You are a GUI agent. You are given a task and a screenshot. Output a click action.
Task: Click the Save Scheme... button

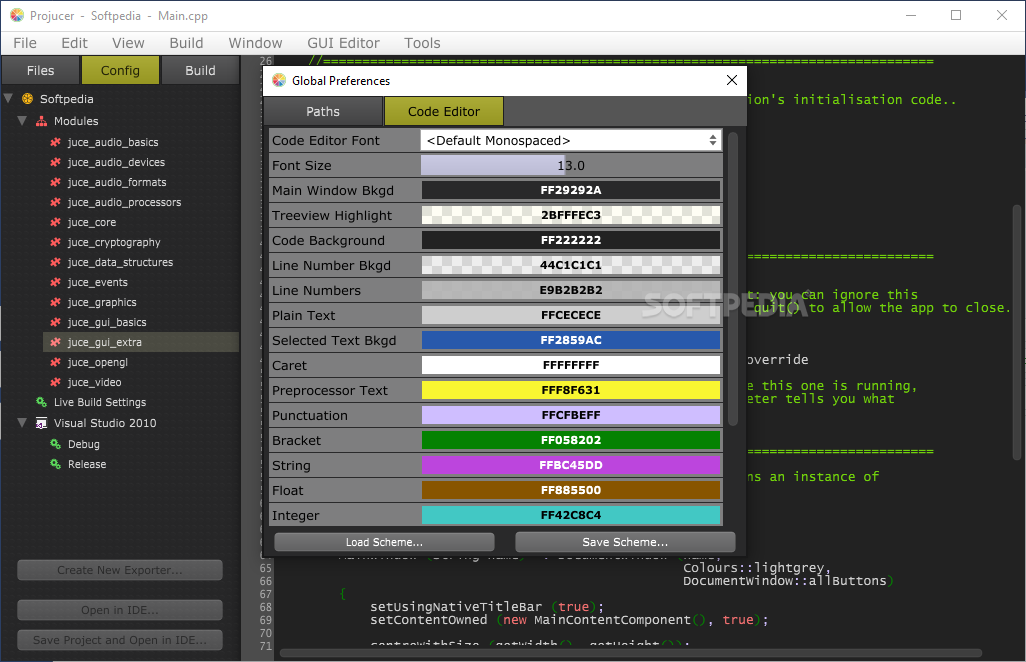tap(625, 542)
